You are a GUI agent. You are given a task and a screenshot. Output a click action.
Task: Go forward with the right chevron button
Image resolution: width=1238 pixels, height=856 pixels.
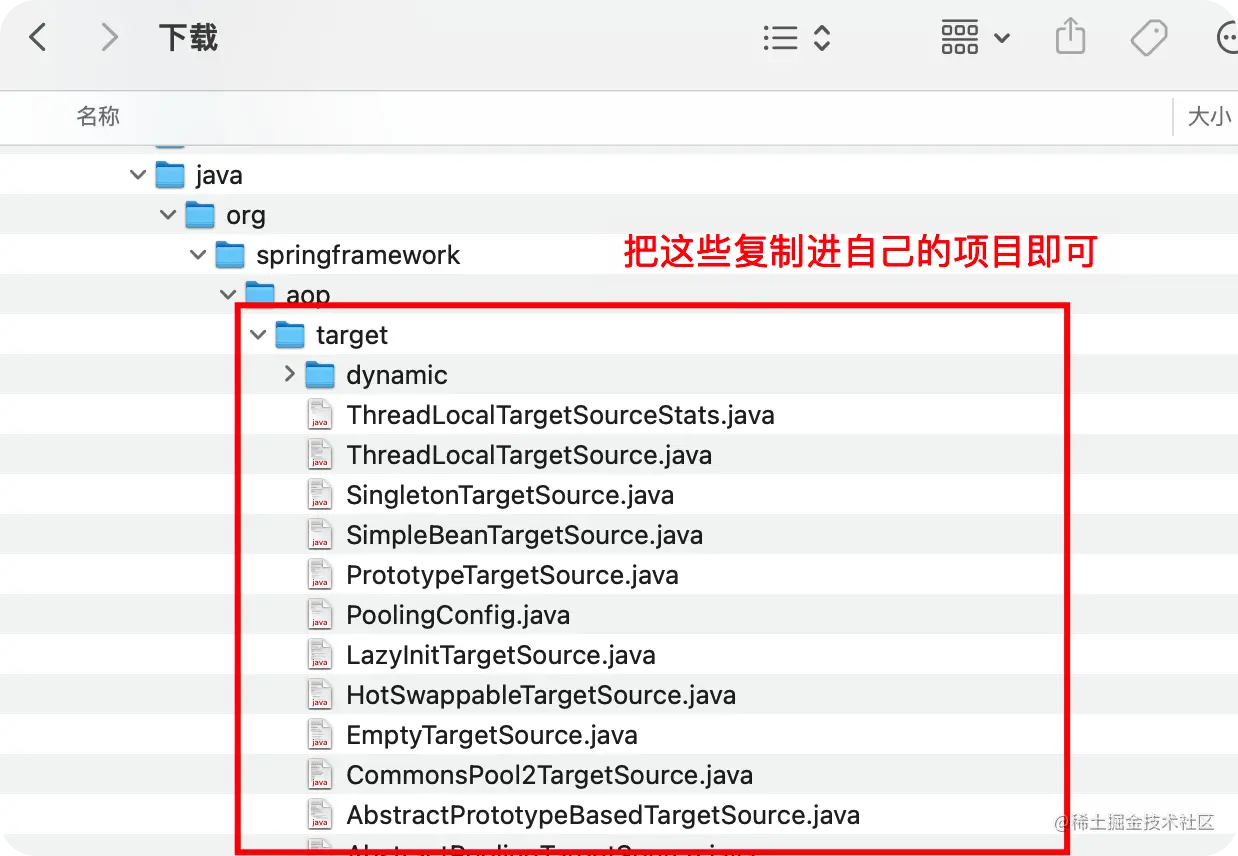point(109,38)
